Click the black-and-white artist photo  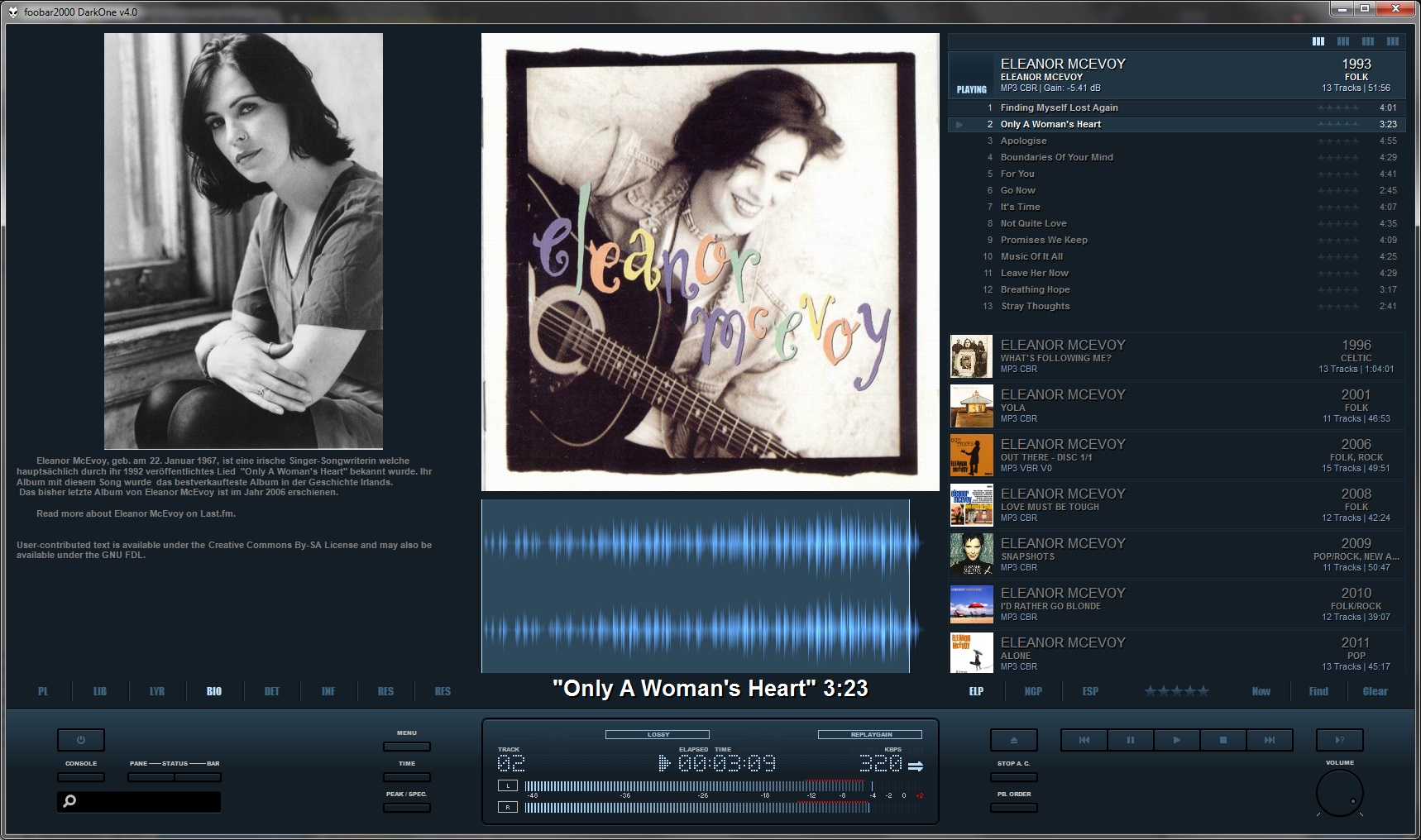[243, 241]
